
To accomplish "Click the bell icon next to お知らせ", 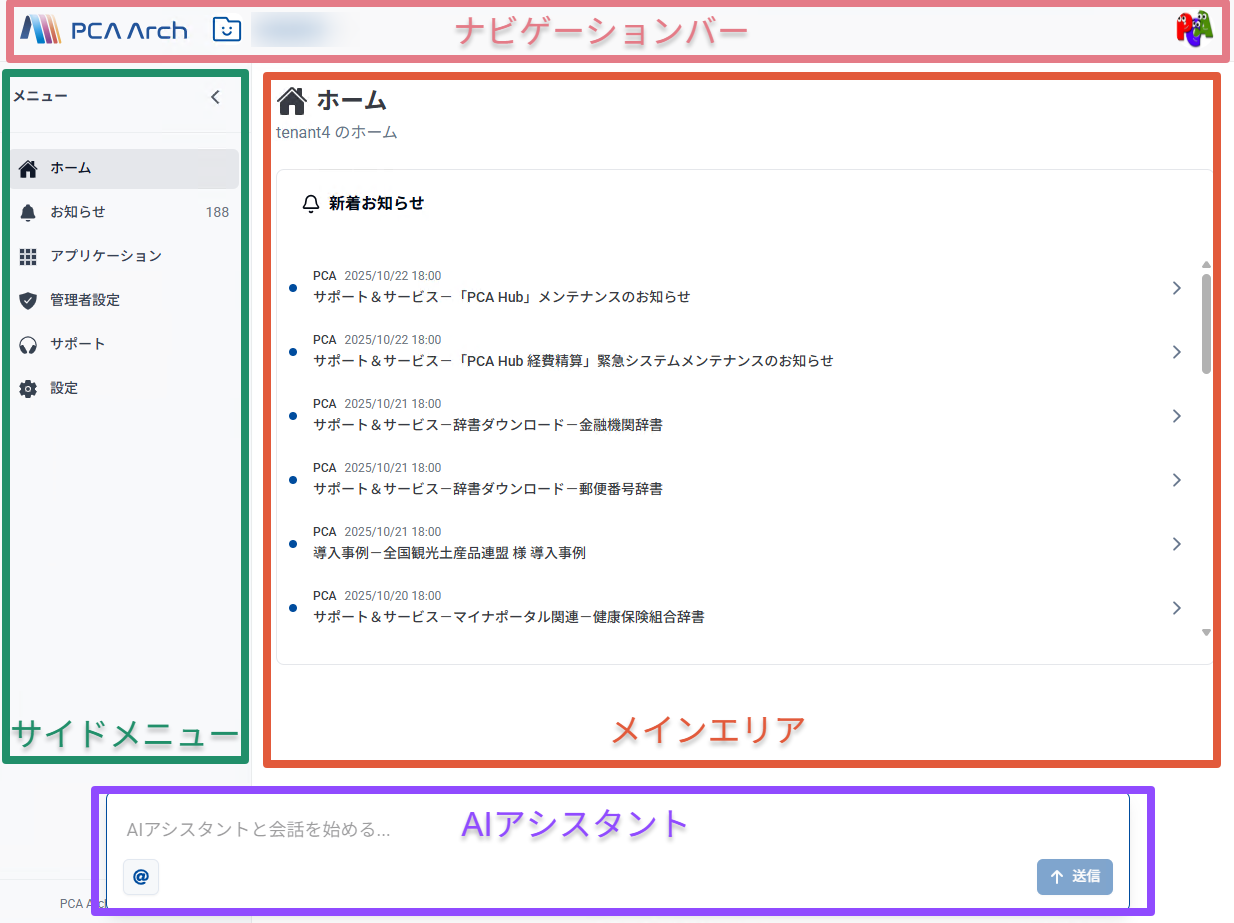I will [x=27, y=212].
